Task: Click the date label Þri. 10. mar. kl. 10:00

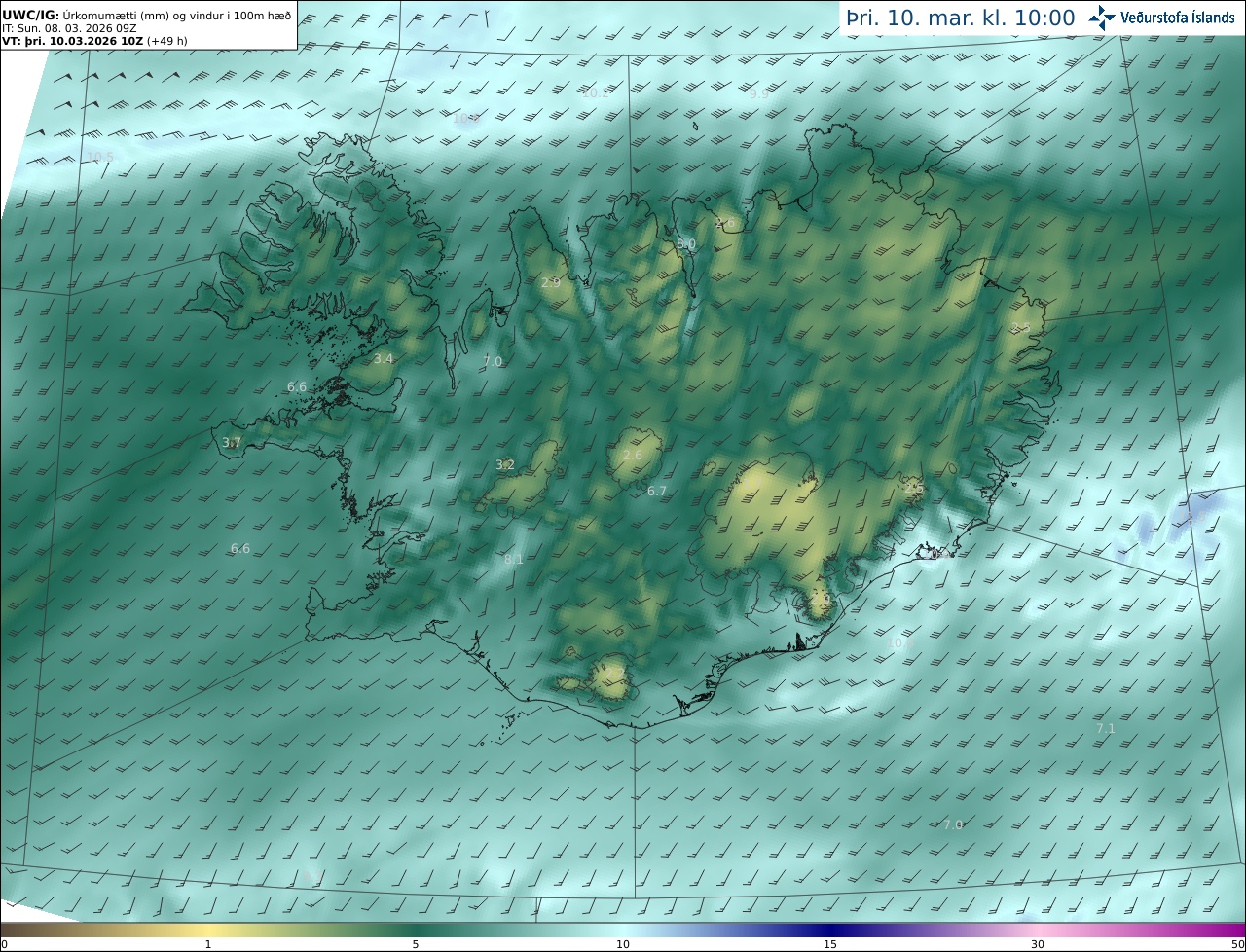Action: 960,18
